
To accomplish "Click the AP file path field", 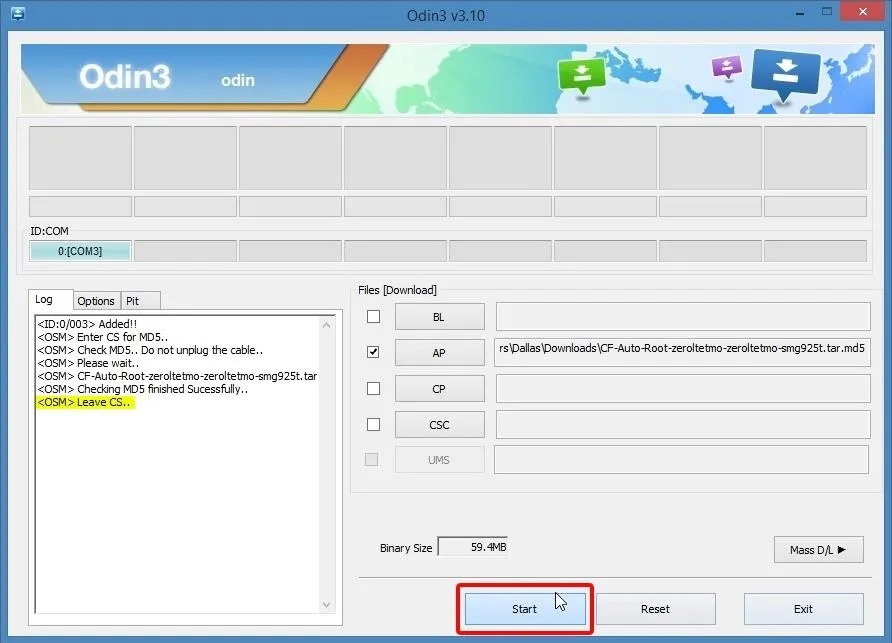I will tap(682, 352).
